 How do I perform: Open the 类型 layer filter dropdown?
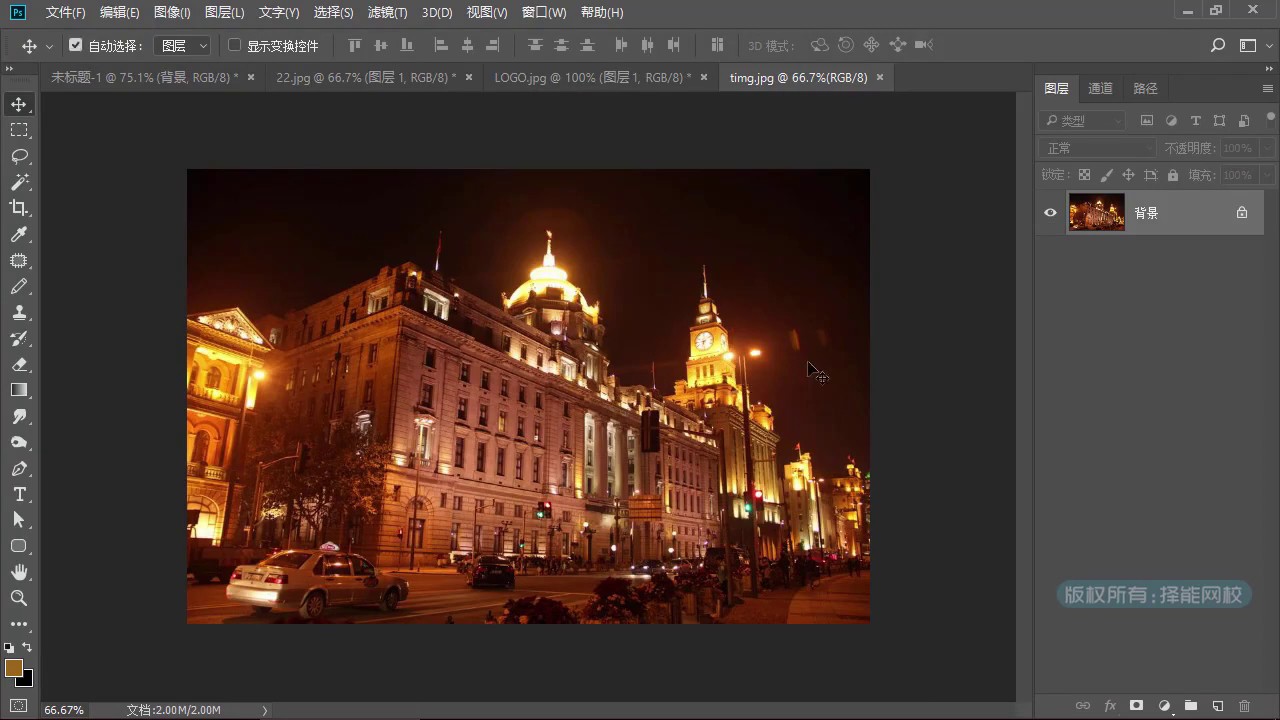pos(1083,121)
